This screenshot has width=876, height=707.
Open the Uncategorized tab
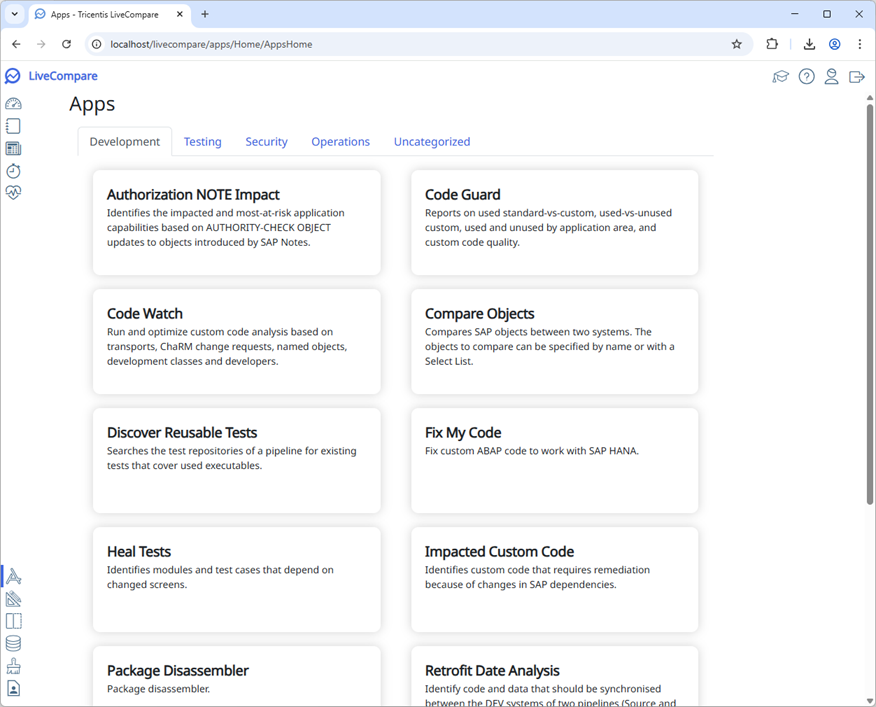[431, 142]
